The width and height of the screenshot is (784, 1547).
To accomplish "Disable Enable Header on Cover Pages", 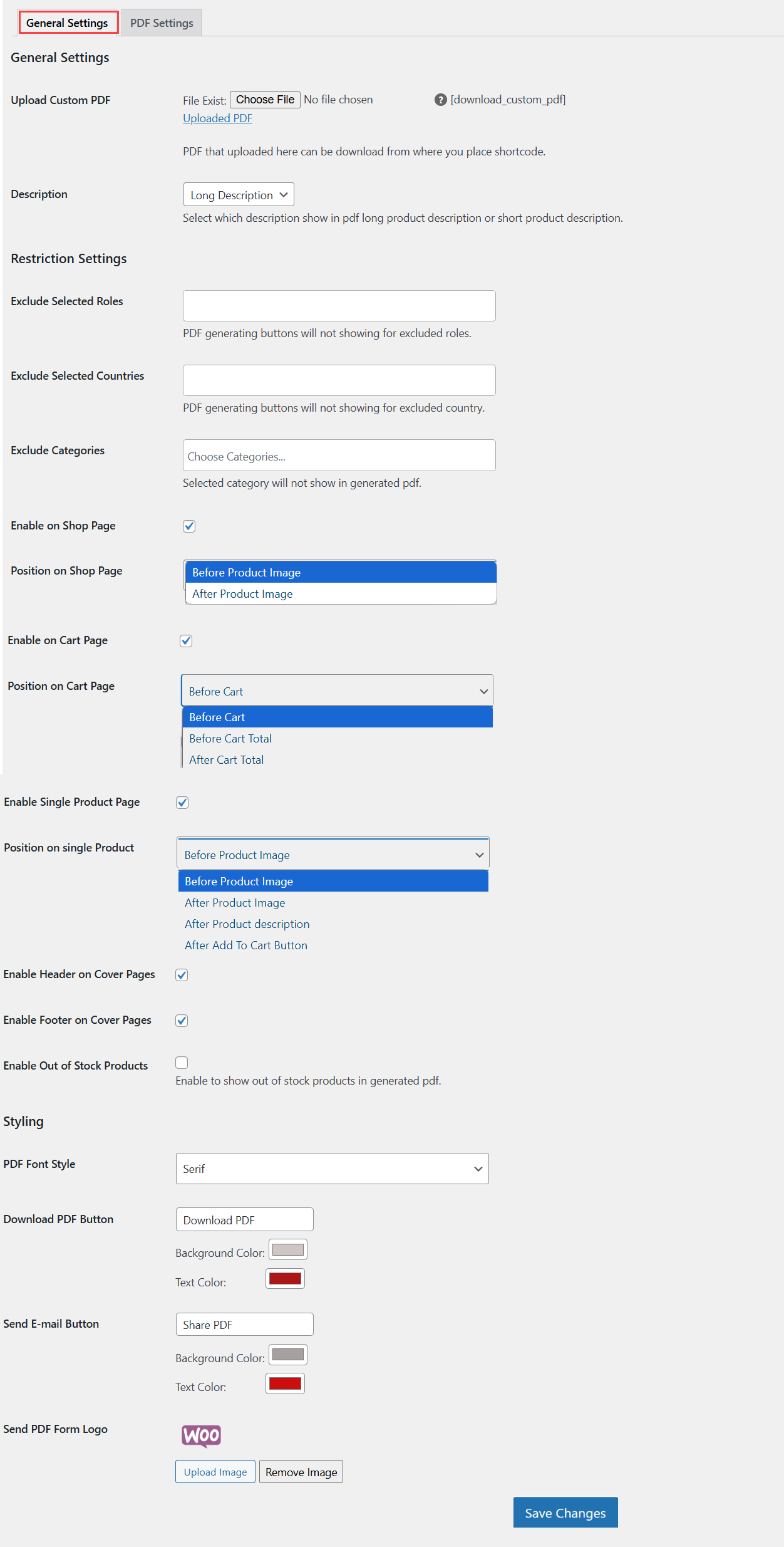I will pyautogui.click(x=181, y=975).
